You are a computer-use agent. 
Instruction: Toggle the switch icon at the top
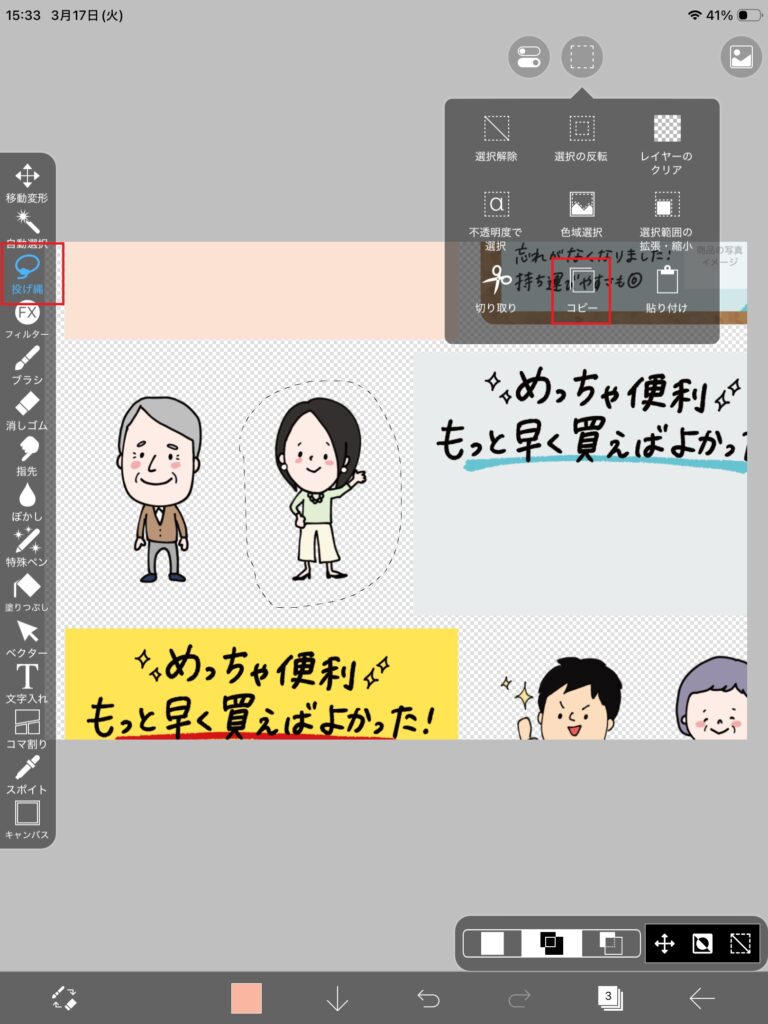[x=529, y=57]
